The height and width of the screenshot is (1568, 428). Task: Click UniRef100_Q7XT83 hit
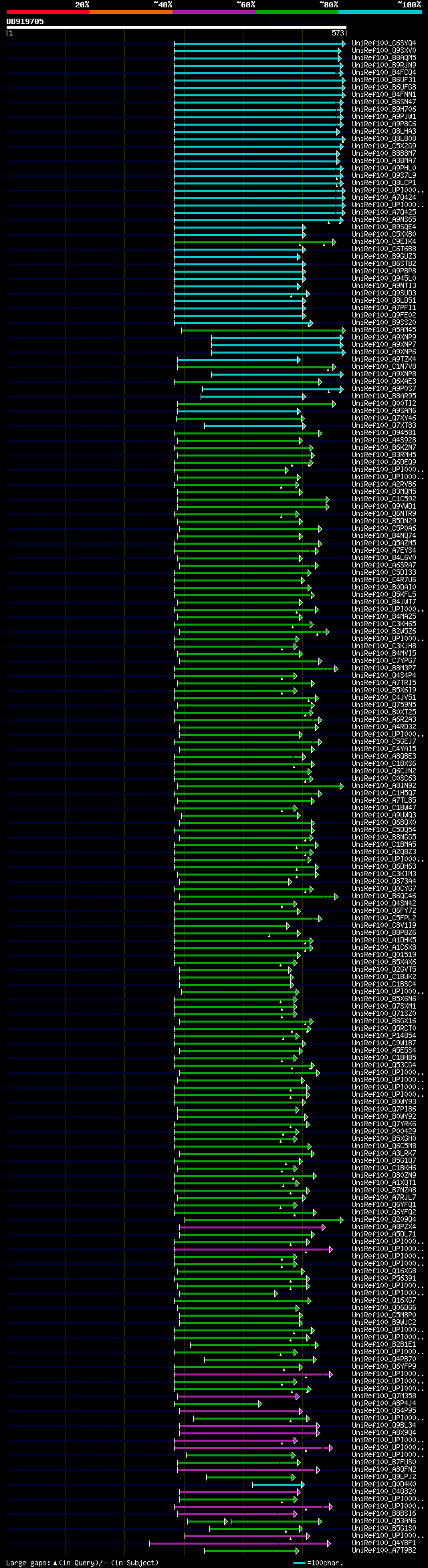tap(384, 426)
